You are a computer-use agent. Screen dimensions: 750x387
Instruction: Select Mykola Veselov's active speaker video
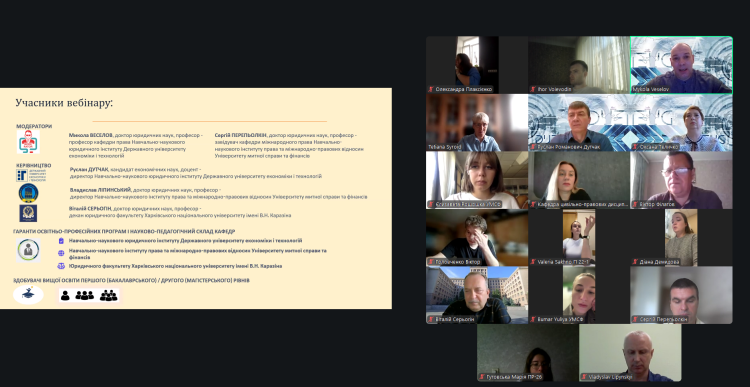681,65
